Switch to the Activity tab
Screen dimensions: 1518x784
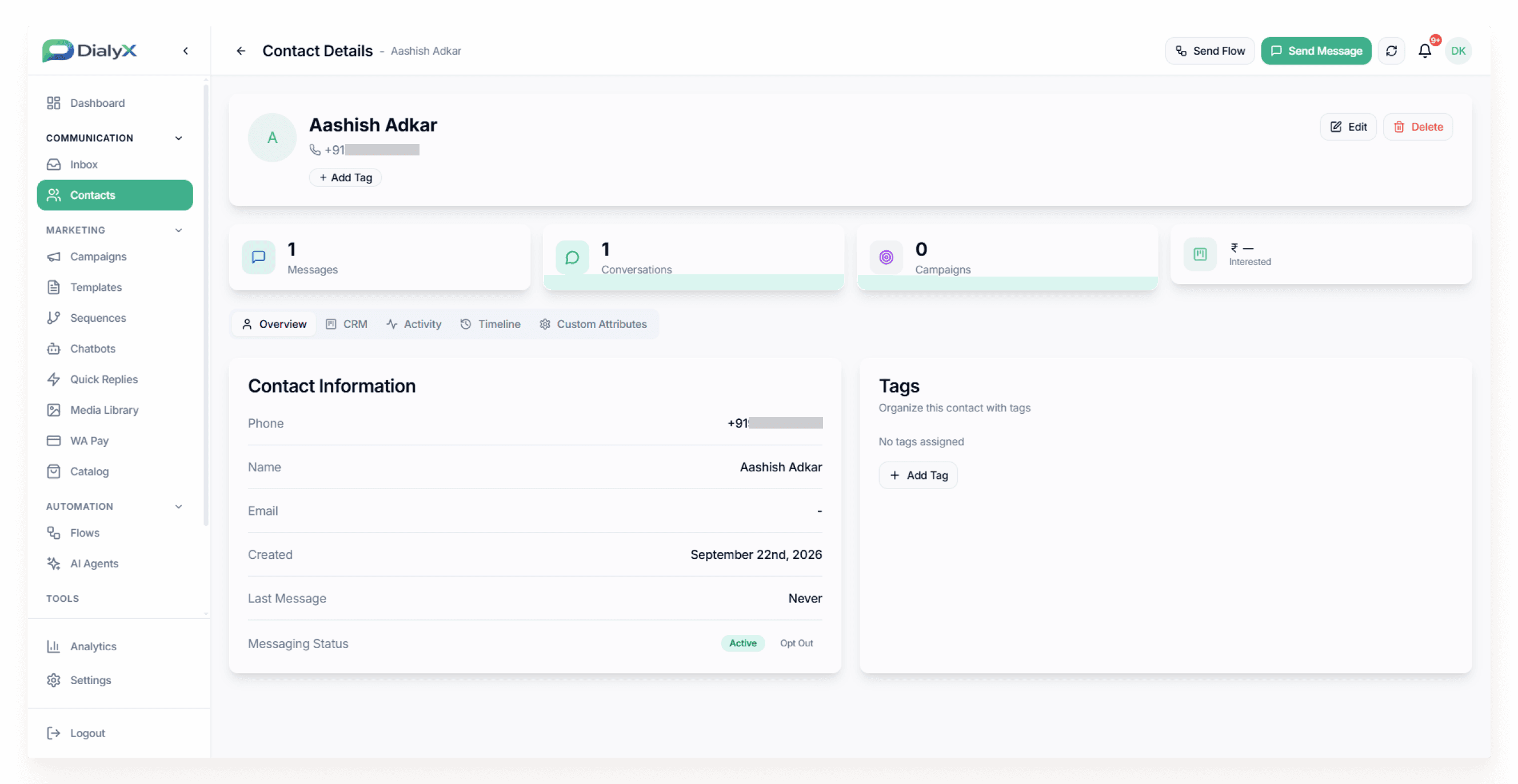coord(414,324)
